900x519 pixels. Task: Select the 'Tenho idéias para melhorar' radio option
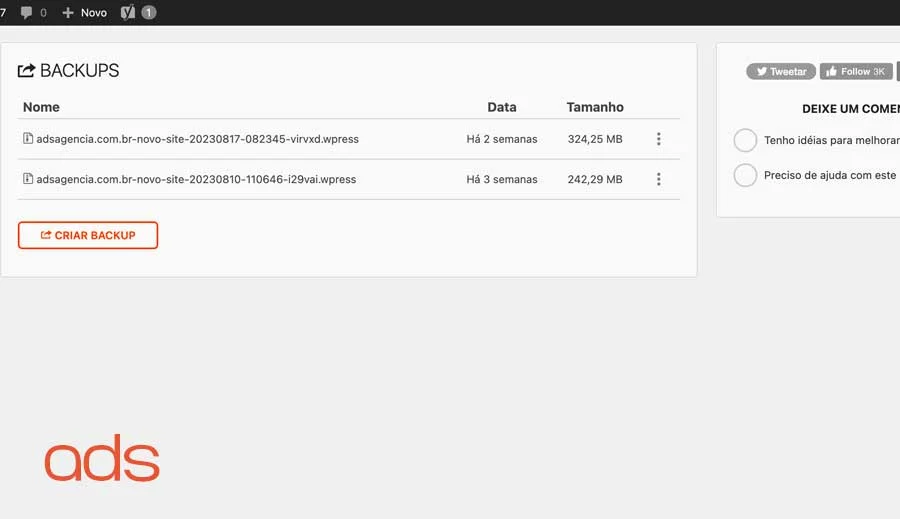click(745, 140)
